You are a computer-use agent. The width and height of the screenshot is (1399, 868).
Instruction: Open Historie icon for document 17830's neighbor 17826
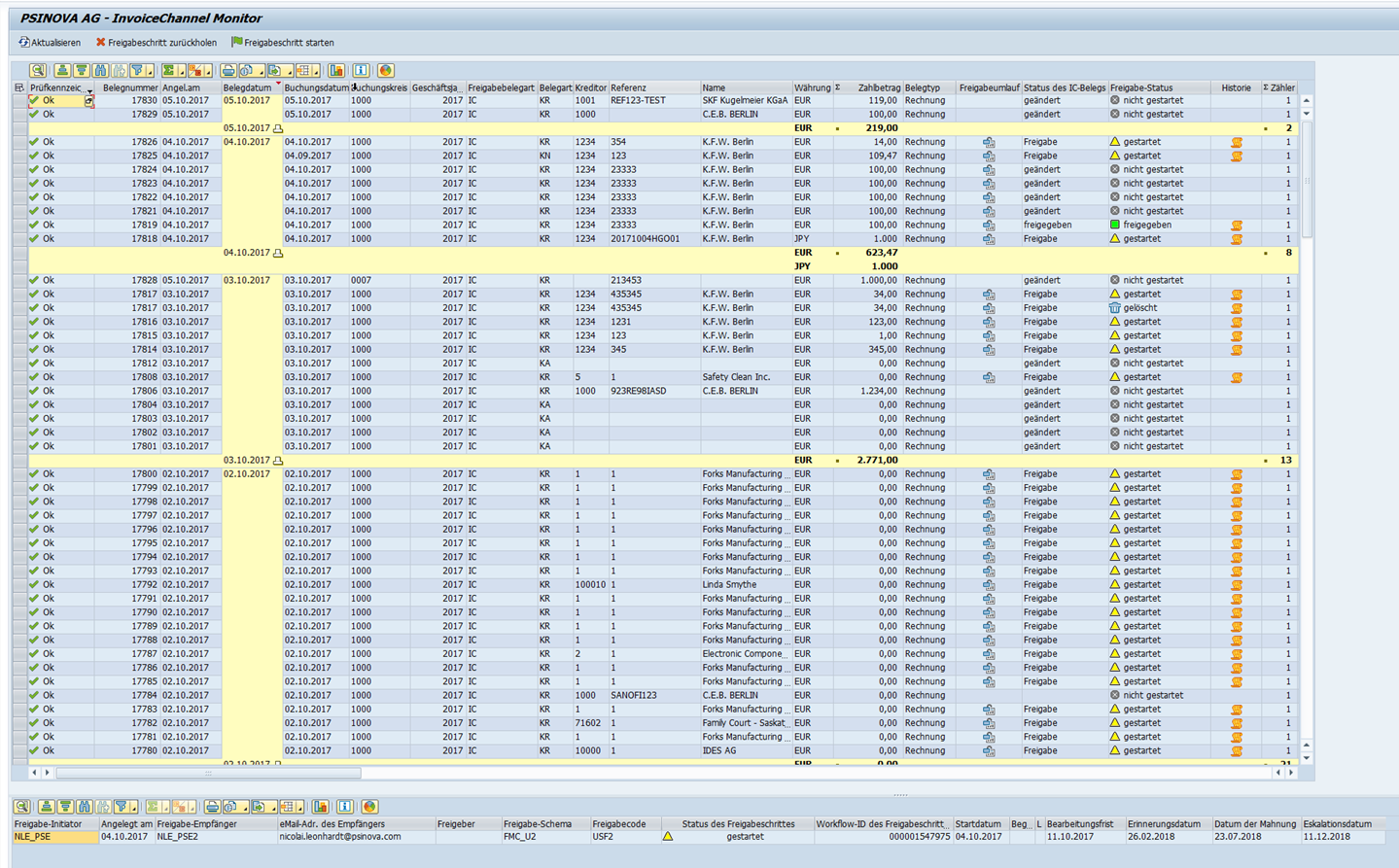[x=1236, y=142]
